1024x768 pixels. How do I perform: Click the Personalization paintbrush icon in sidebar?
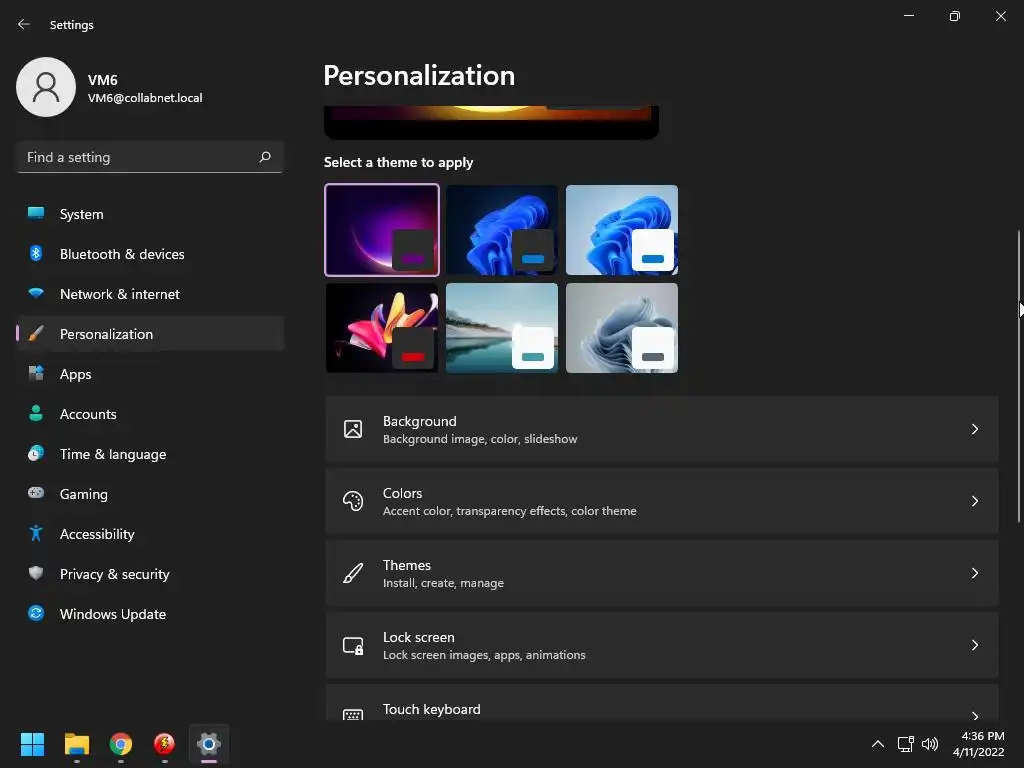(x=36, y=334)
